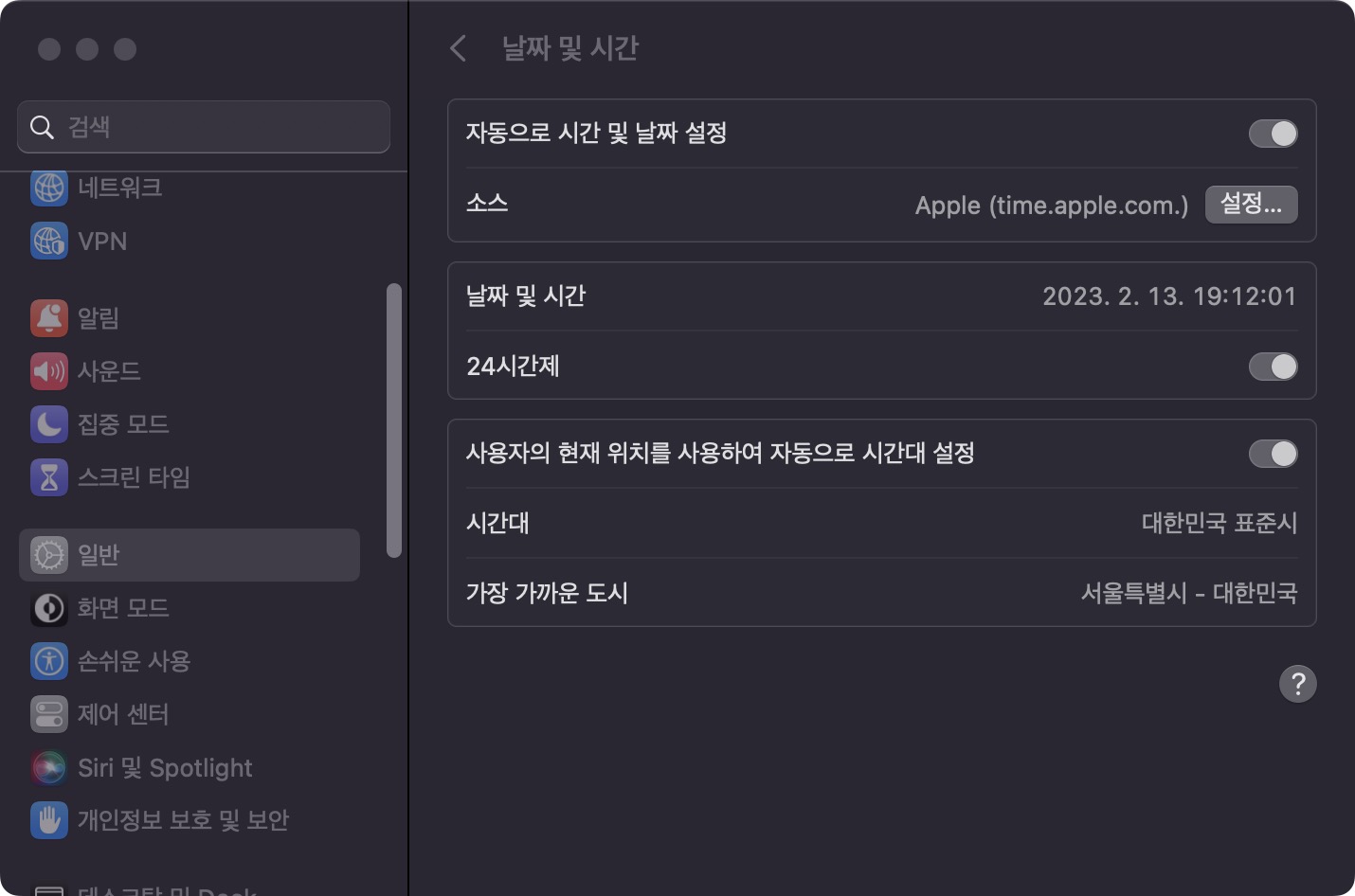Open the help question mark button
1355x896 pixels.
coord(1298,684)
